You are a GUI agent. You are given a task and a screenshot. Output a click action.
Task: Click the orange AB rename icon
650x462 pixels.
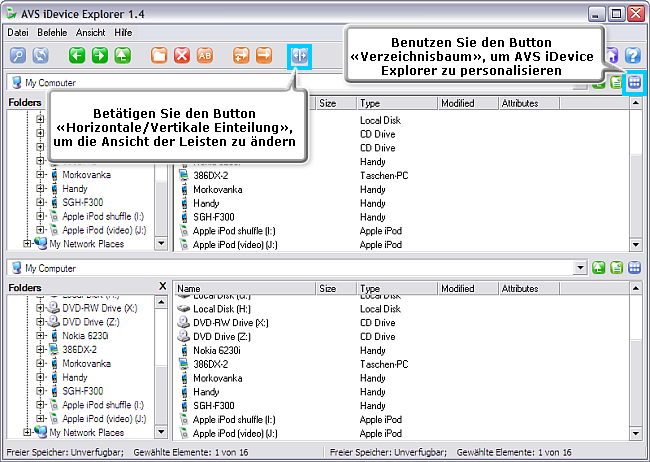(x=205, y=55)
